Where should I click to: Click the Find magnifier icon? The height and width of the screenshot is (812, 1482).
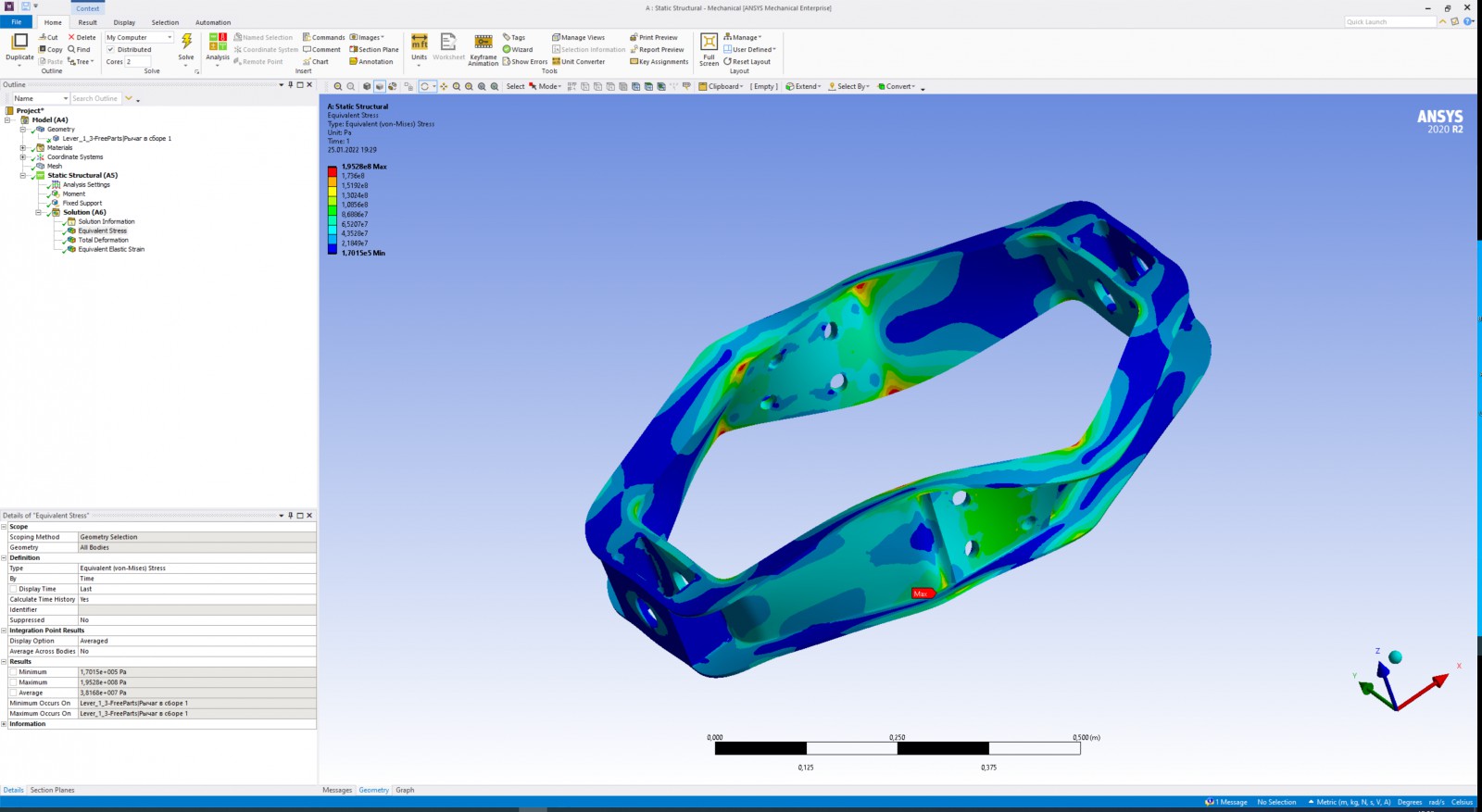[71, 50]
